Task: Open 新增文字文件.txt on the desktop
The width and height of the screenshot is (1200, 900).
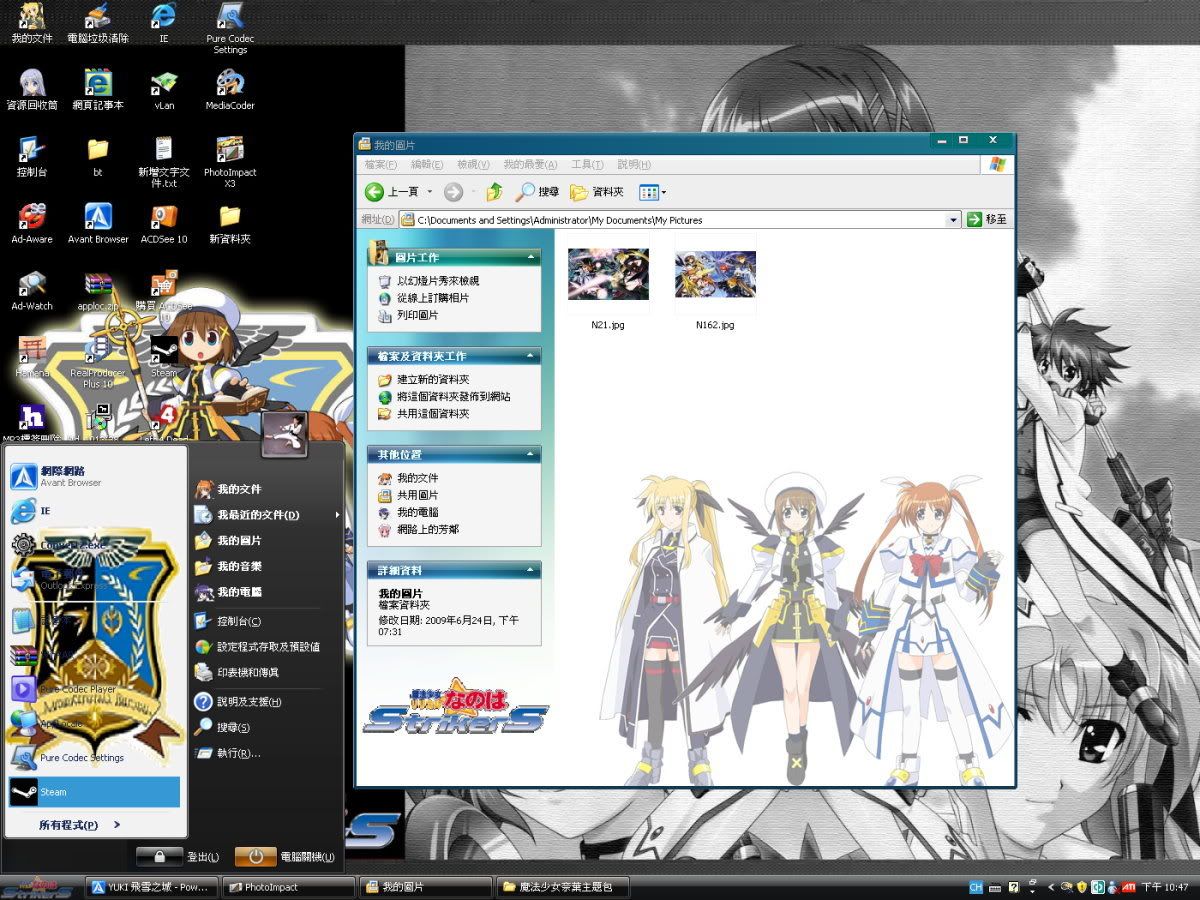Action: click(x=164, y=162)
